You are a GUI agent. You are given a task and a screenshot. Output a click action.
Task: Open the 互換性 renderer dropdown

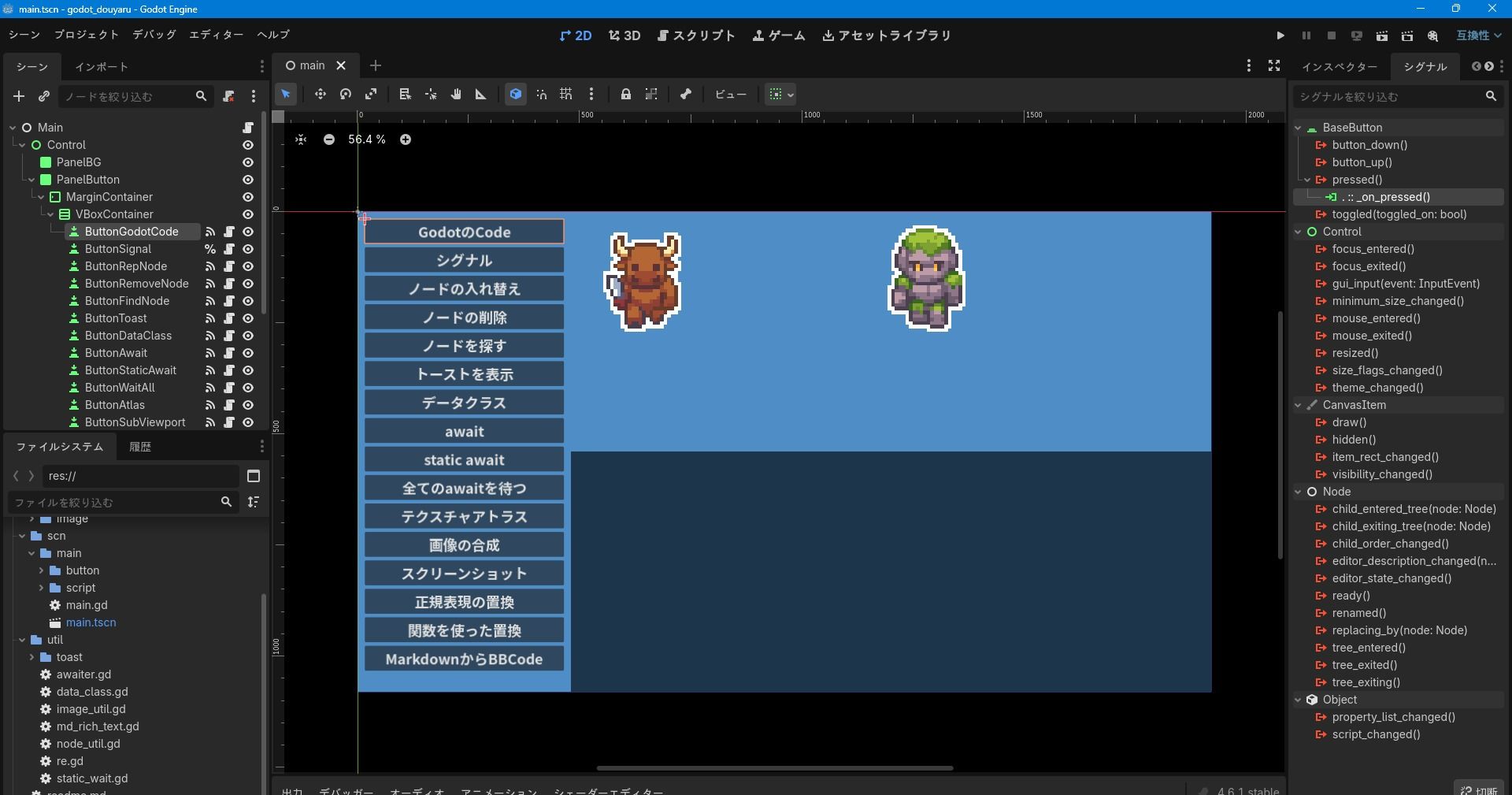click(x=1477, y=35)
